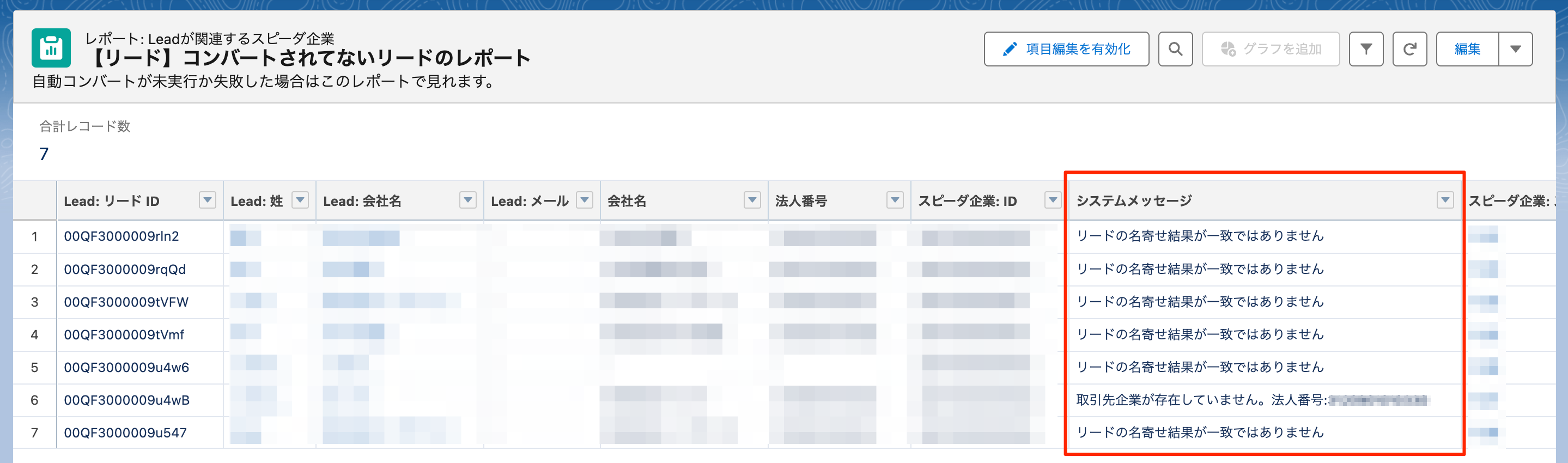Viewport: 1568px width, 463px height.
Task: Click the report type icon in header
Action: pos(51,48)
